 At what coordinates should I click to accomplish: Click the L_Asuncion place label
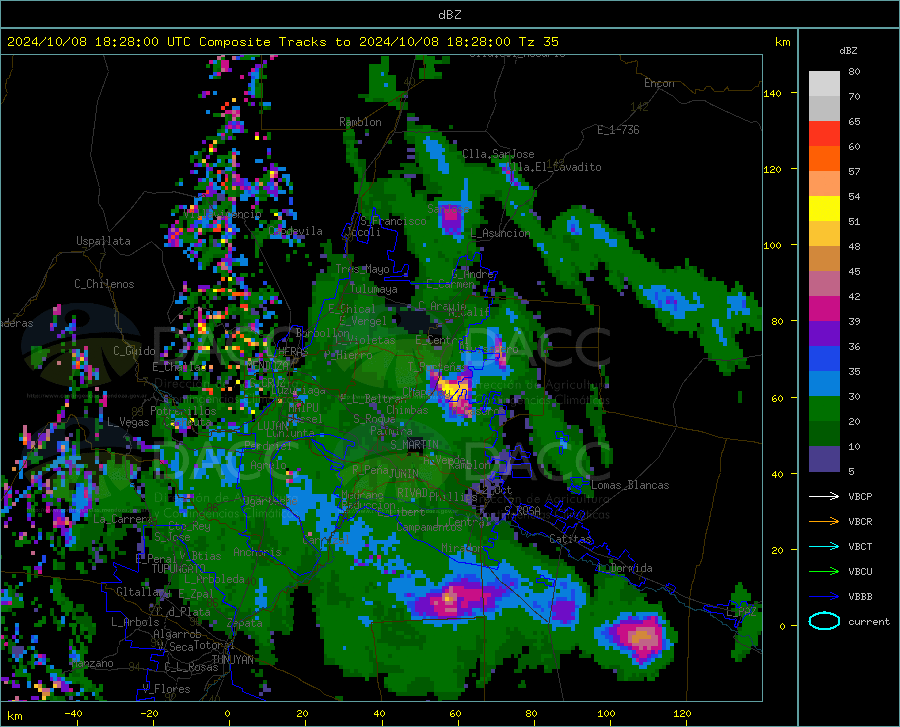[x=500, y=233]
